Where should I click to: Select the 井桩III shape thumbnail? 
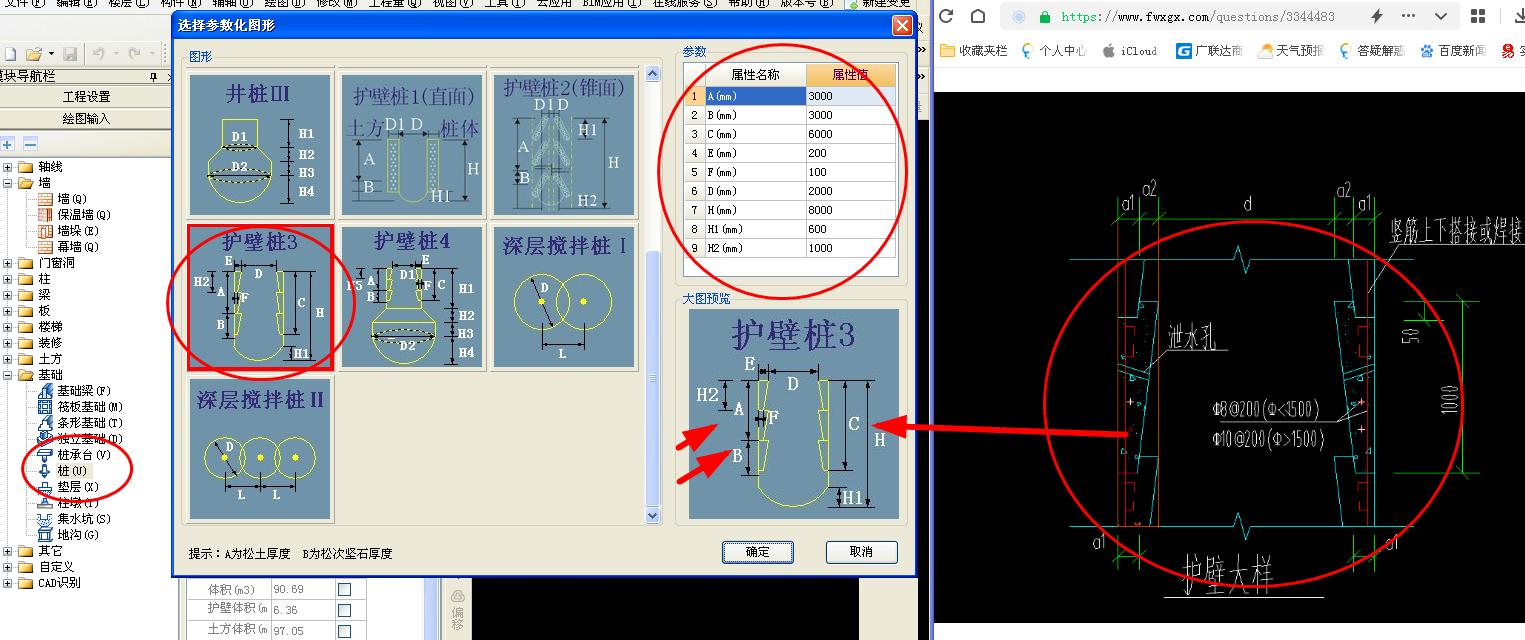pos(260,144)
